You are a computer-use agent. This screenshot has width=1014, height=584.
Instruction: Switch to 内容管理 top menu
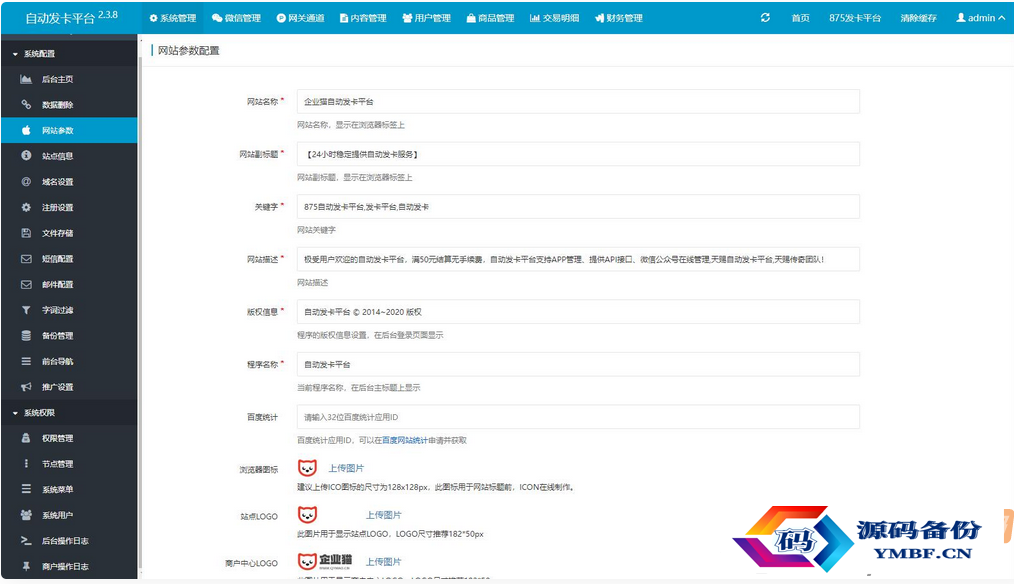pos(363,18)
